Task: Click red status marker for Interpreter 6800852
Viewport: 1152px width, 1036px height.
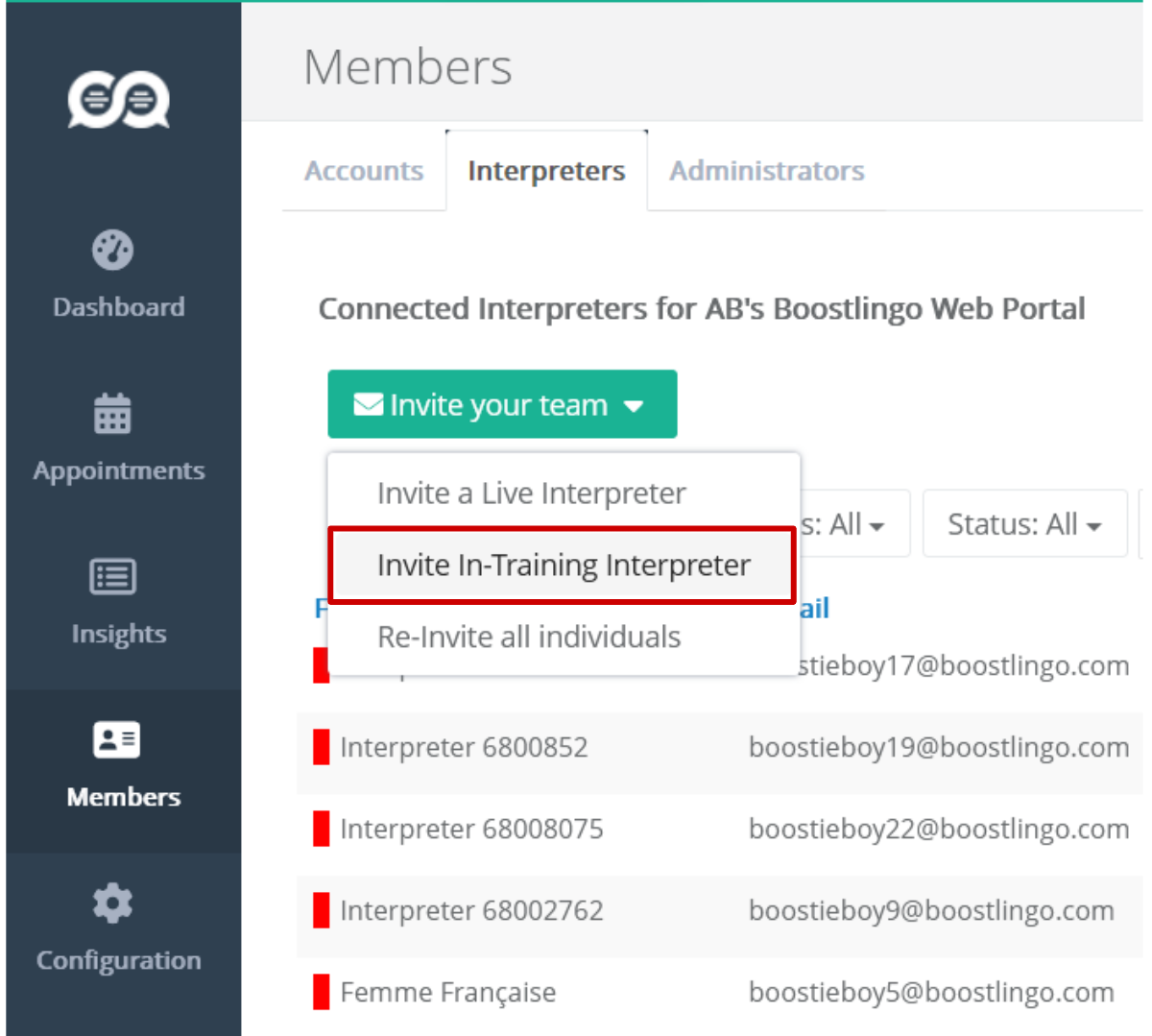Action: click(x=322, y=748)
